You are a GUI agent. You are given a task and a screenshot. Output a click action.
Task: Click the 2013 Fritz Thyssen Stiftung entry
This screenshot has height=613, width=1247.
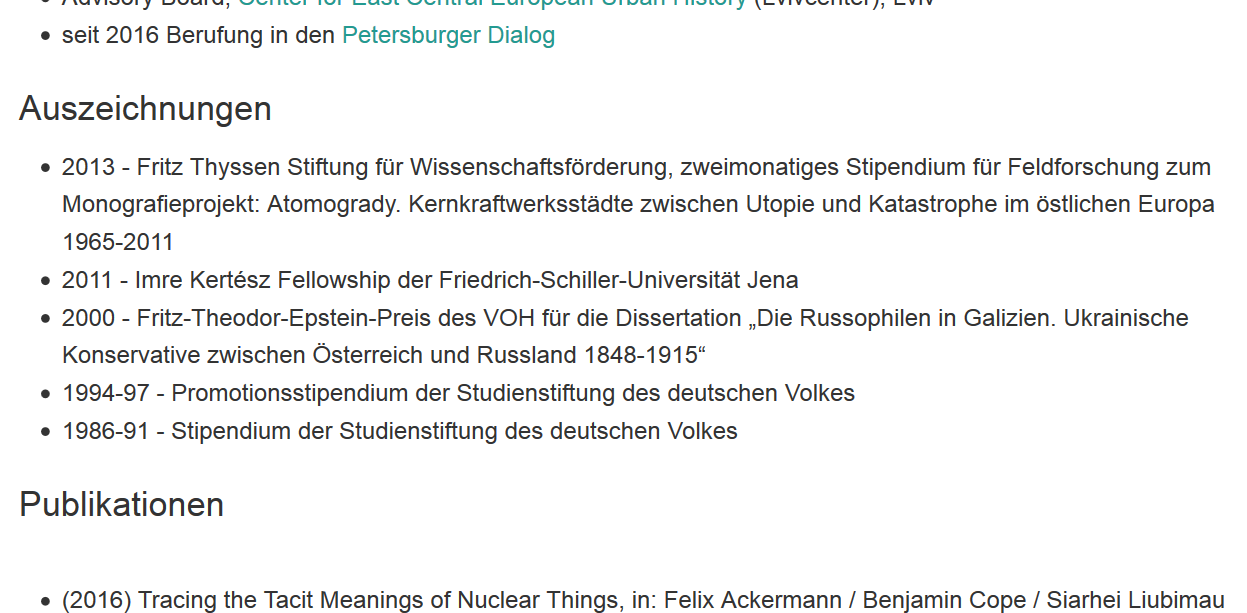(638, 205)
